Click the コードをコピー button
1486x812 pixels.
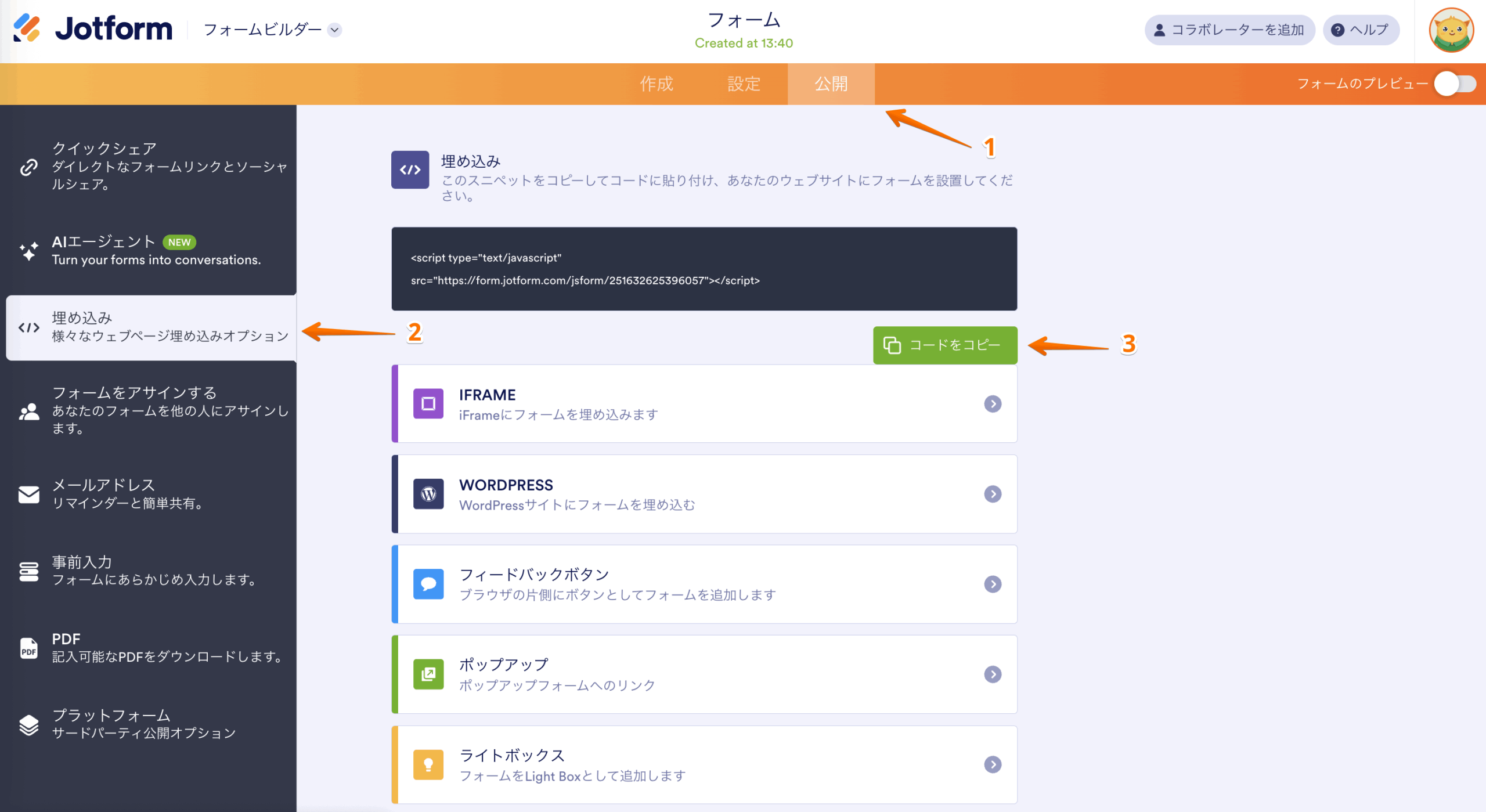point(944,345)
